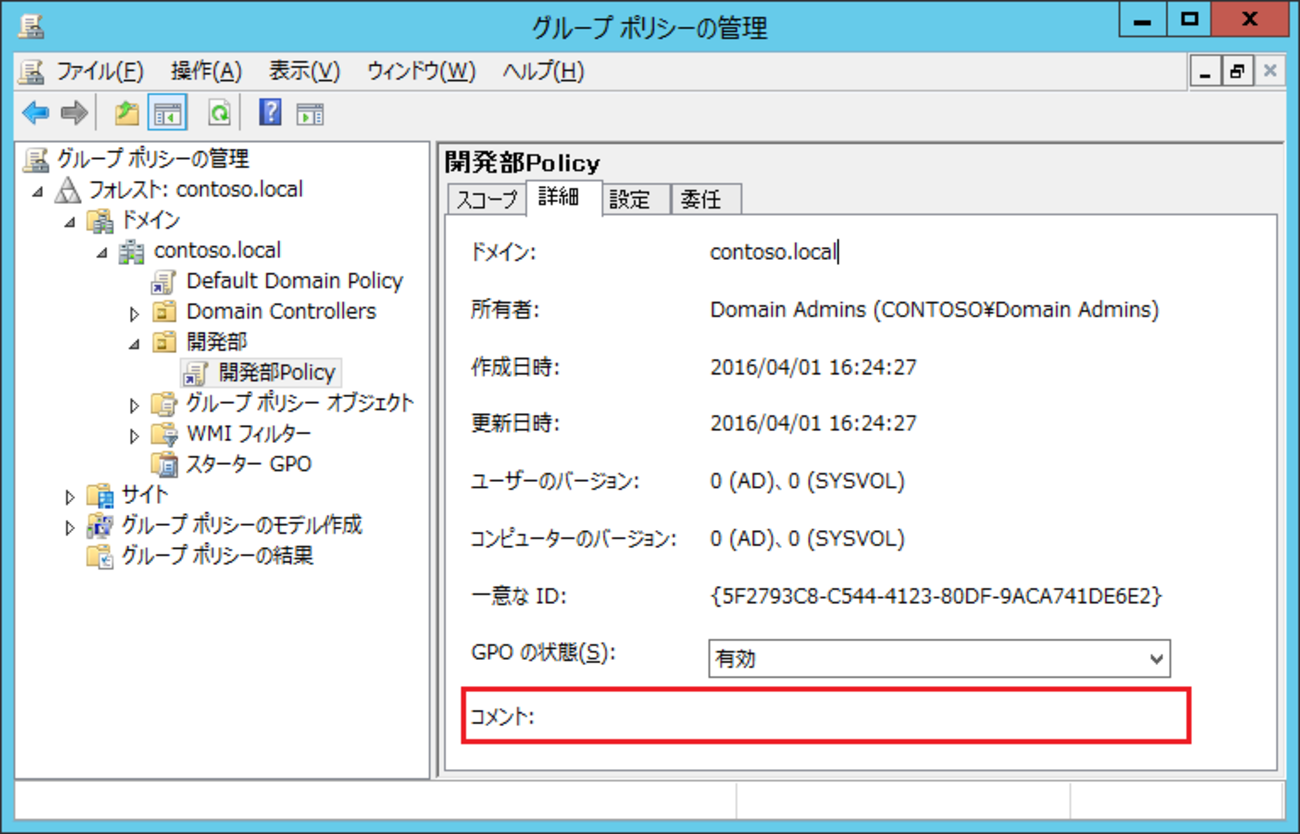The width and height of the screenshot is (1300, 834).
Task: Click the コンピューターのバージョン value text
Action: tap(807, 539)
